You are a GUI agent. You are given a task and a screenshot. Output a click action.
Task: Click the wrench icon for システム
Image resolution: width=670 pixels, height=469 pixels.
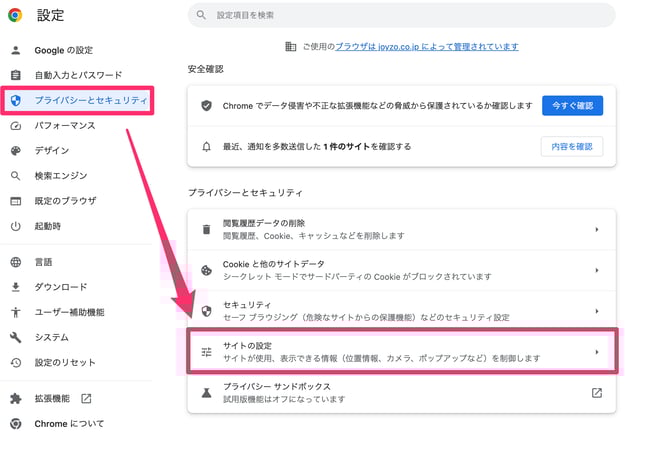[15, 337]
